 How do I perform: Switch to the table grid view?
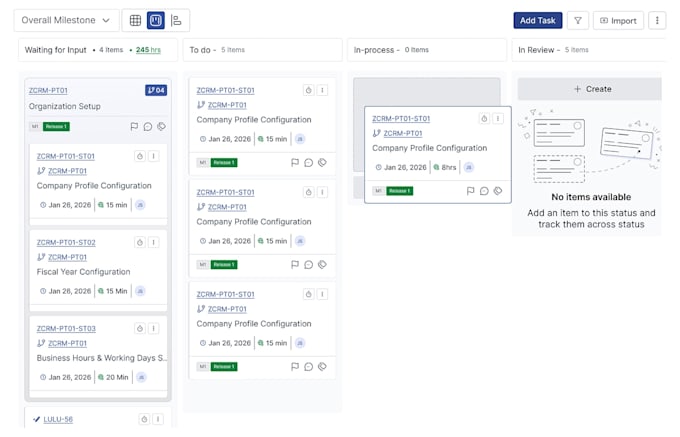point(135,20)
